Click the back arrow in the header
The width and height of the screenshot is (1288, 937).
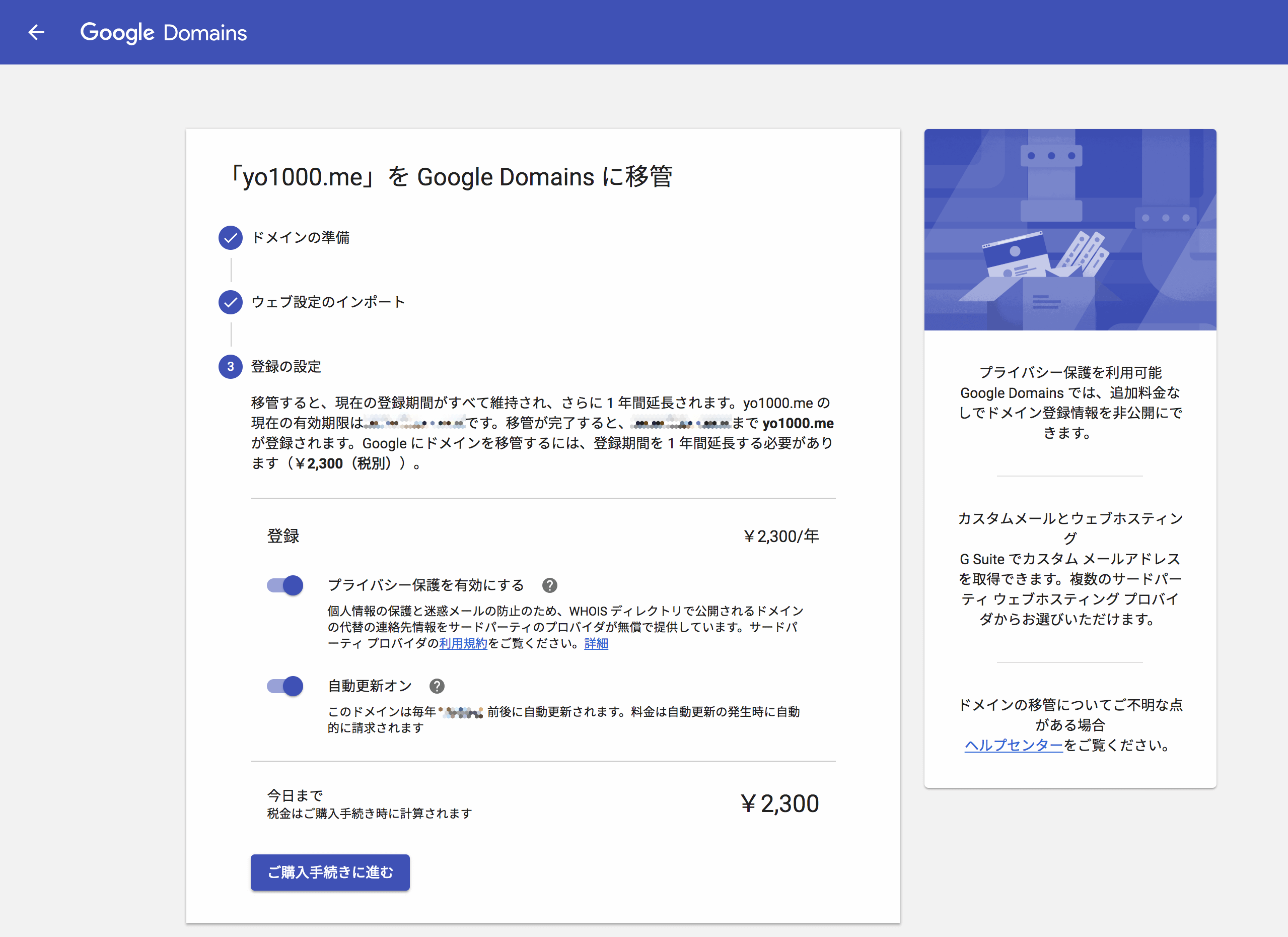click(36, 32)
